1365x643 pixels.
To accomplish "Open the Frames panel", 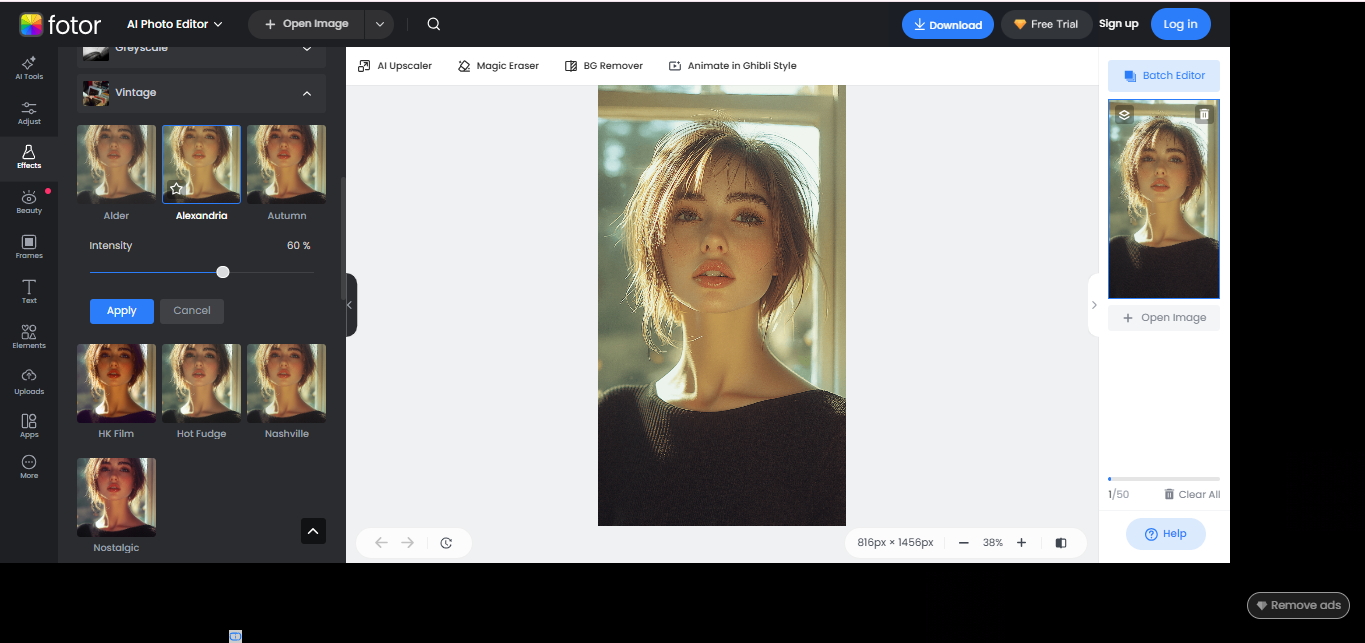I will pos(28,247).
